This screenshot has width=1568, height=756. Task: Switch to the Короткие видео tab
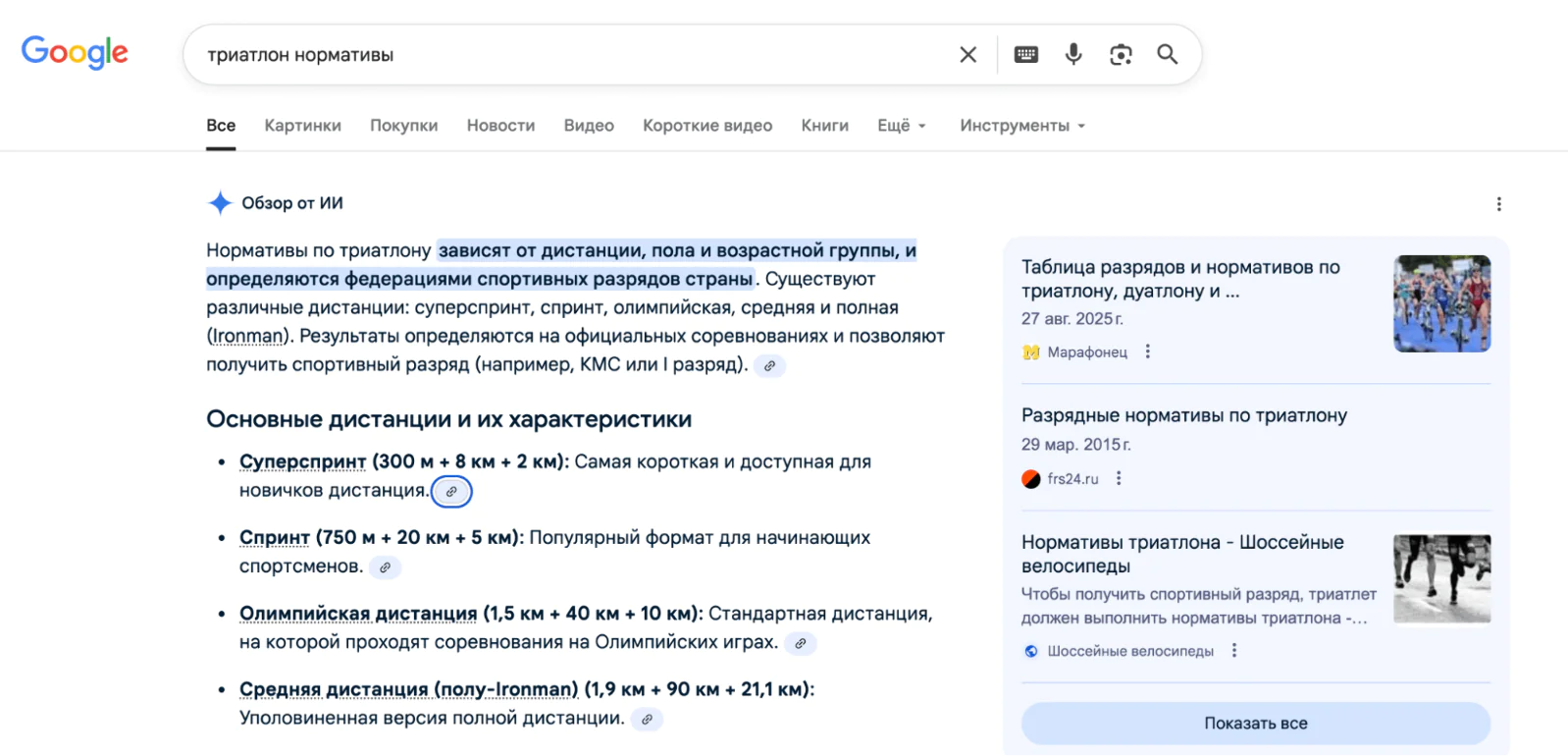707,126
